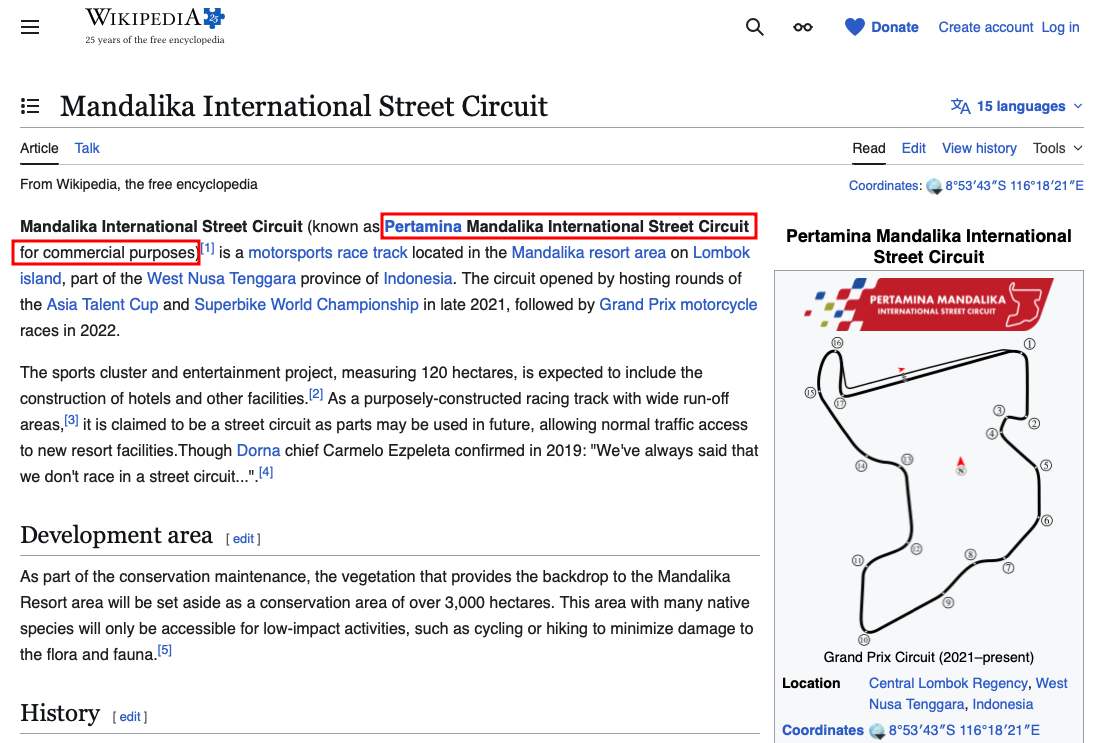Image resolution: width=1094 pixels, height=743 pixels.
Task: Expand the 15 languages dropdown
Action: point(1017,106)
